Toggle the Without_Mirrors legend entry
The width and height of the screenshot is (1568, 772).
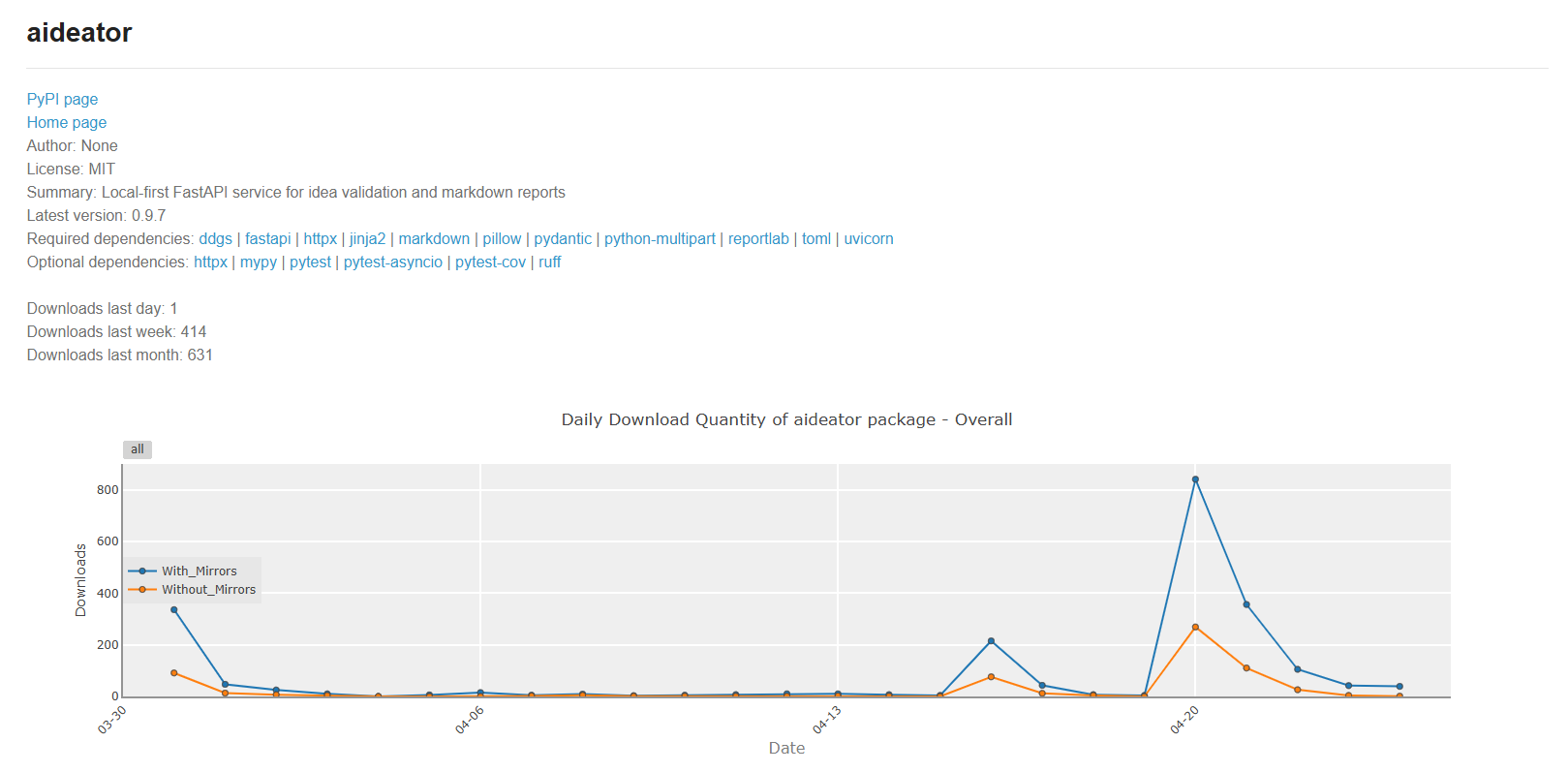(193, 590)
